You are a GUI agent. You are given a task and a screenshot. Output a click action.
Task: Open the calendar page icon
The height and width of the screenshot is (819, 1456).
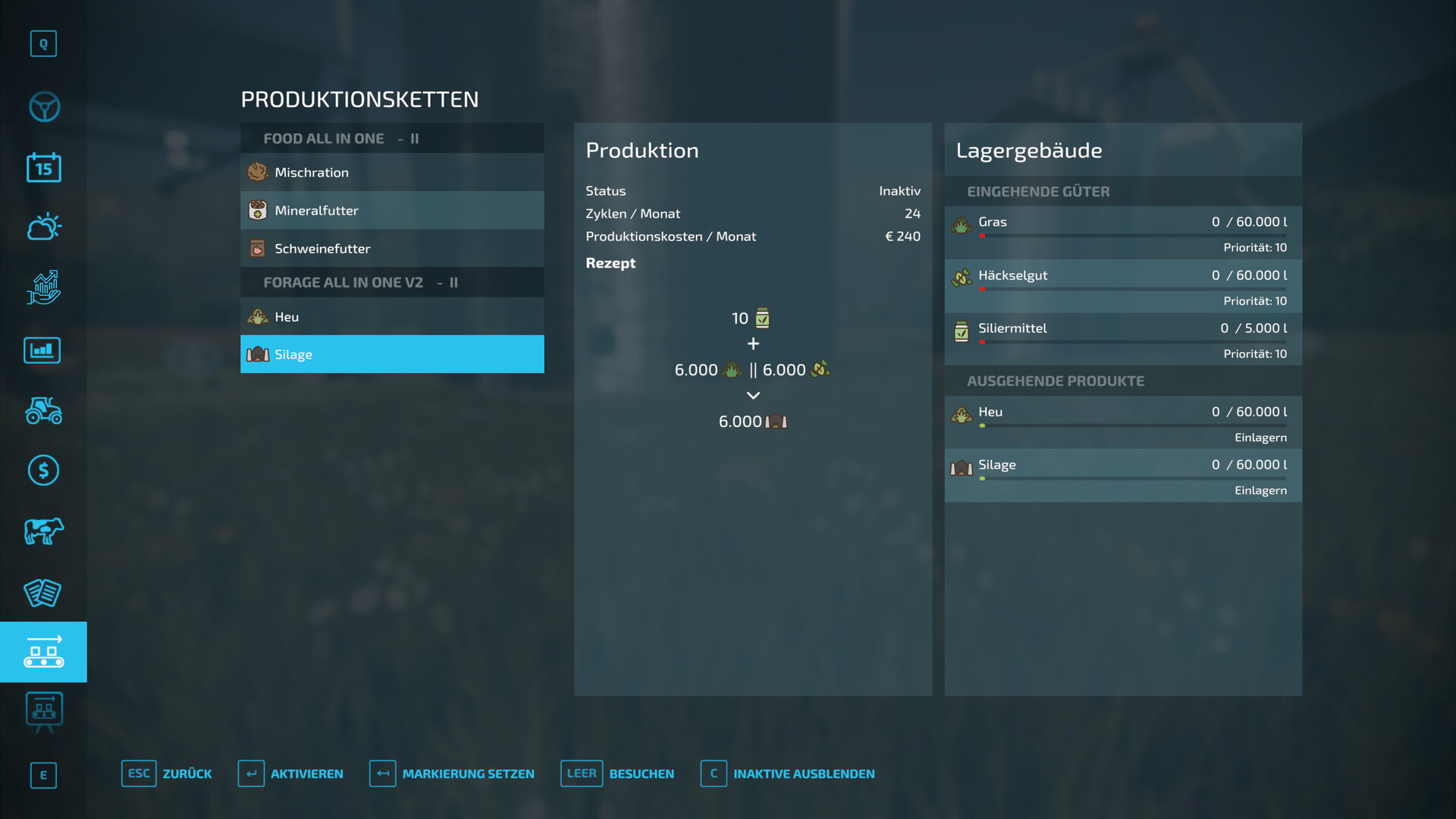(x=44, y=168)
